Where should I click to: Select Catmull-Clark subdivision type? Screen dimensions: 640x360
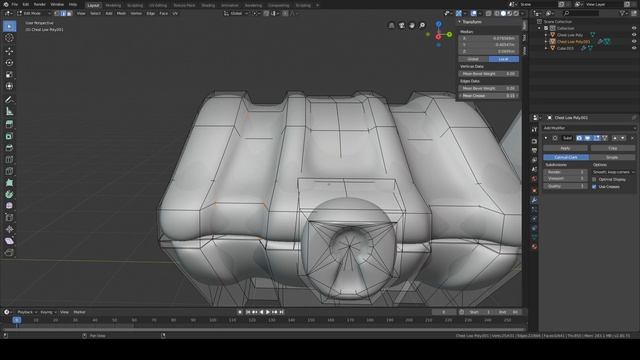(x=566, y=157)
